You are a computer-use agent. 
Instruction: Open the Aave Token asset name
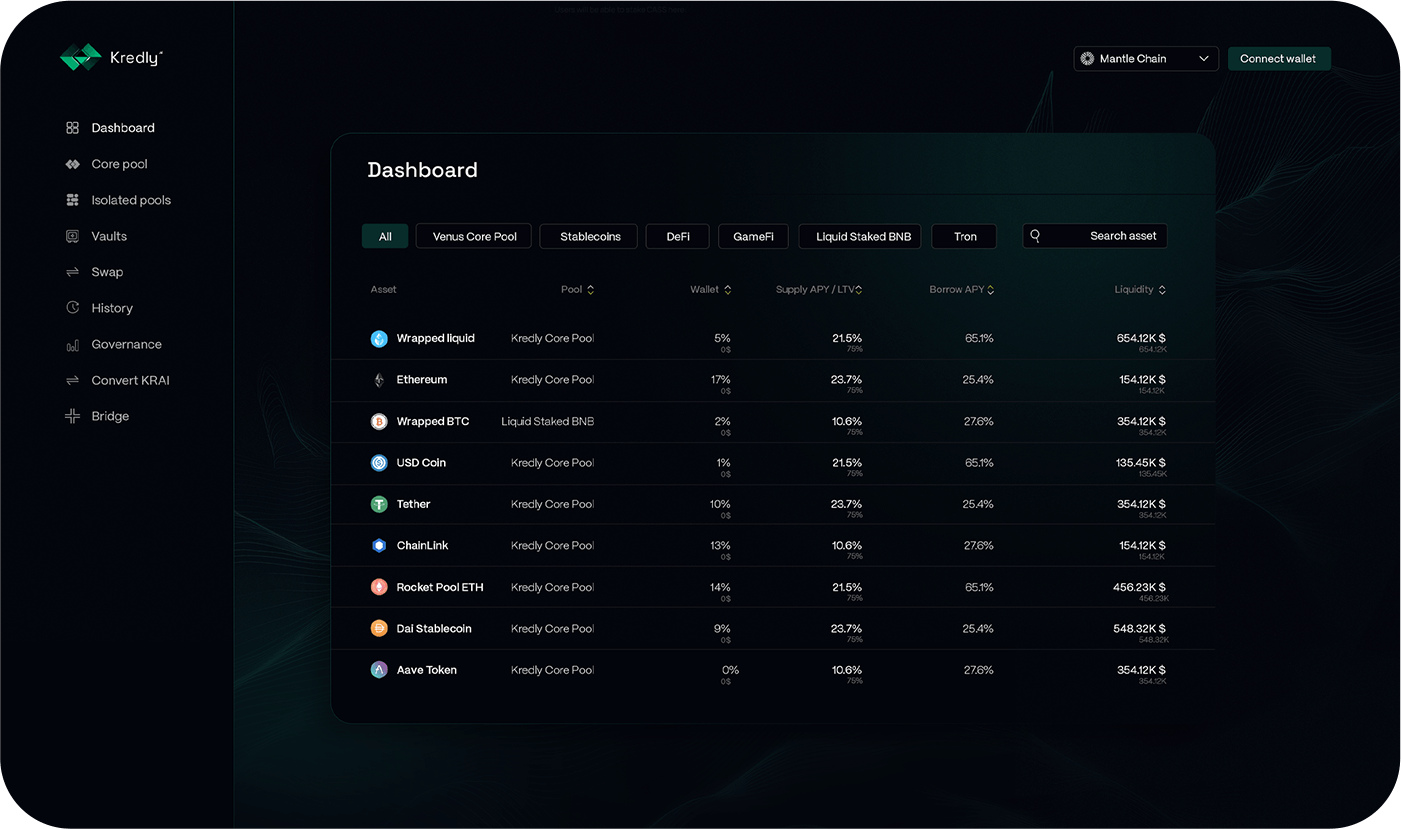tap(427, 671)
